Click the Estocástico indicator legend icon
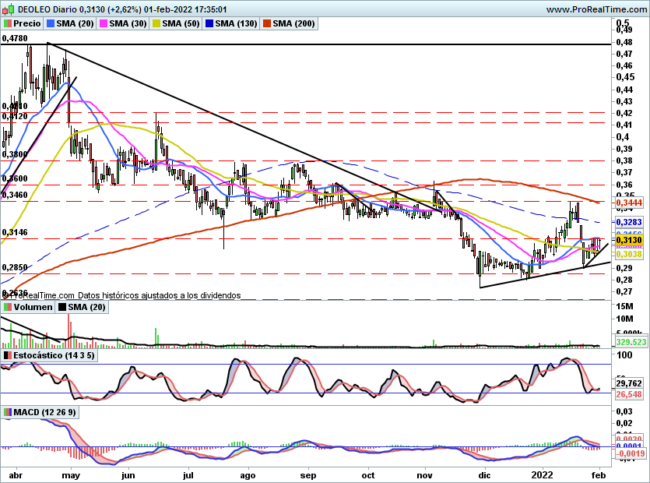 point(8,355)
